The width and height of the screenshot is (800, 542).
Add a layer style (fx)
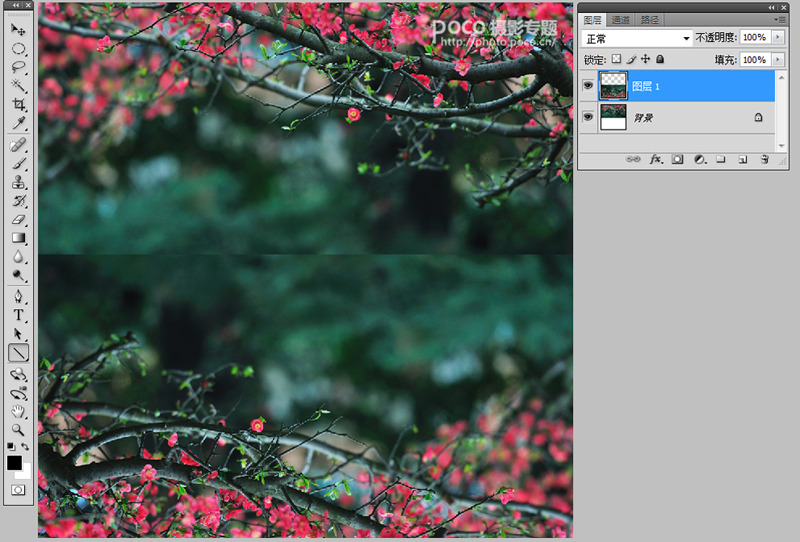click(x=656, y=159)
